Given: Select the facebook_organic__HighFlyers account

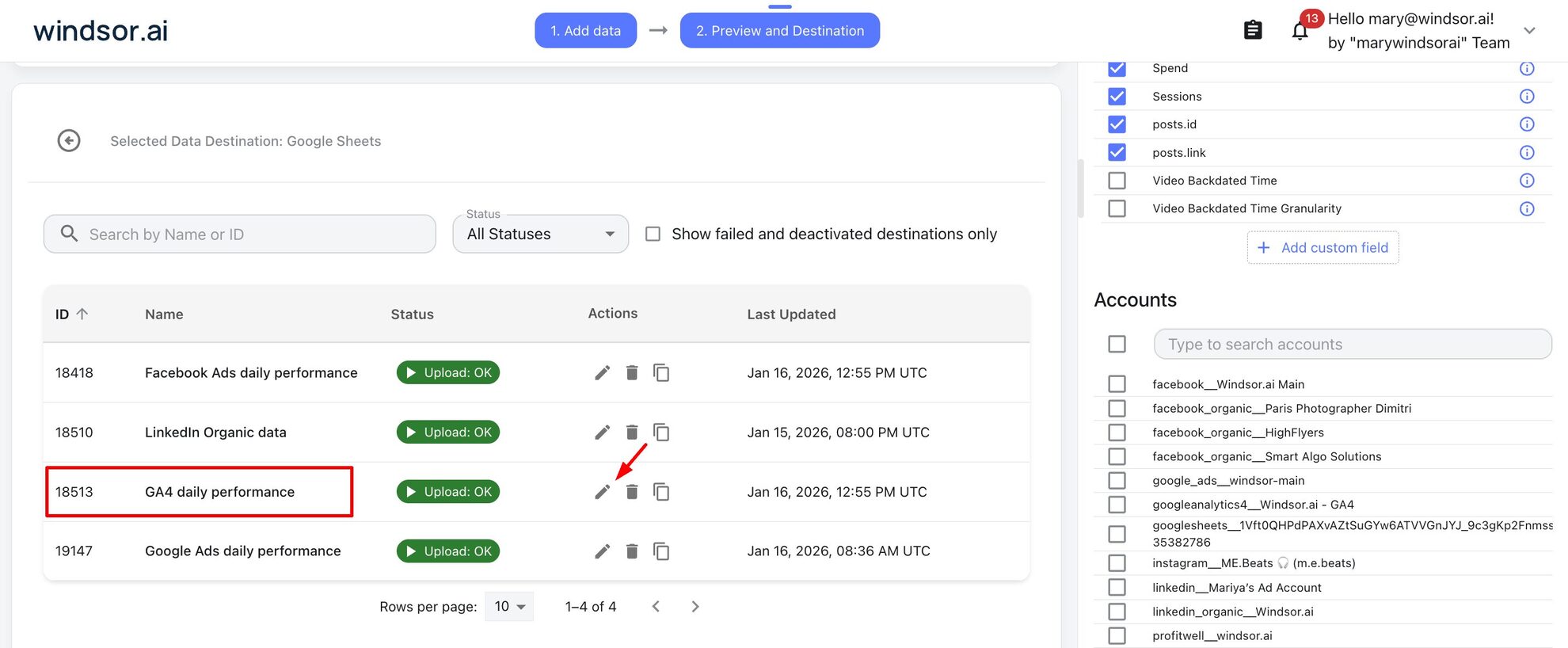Looking at the screenshot, I should tap(1117, 433).
